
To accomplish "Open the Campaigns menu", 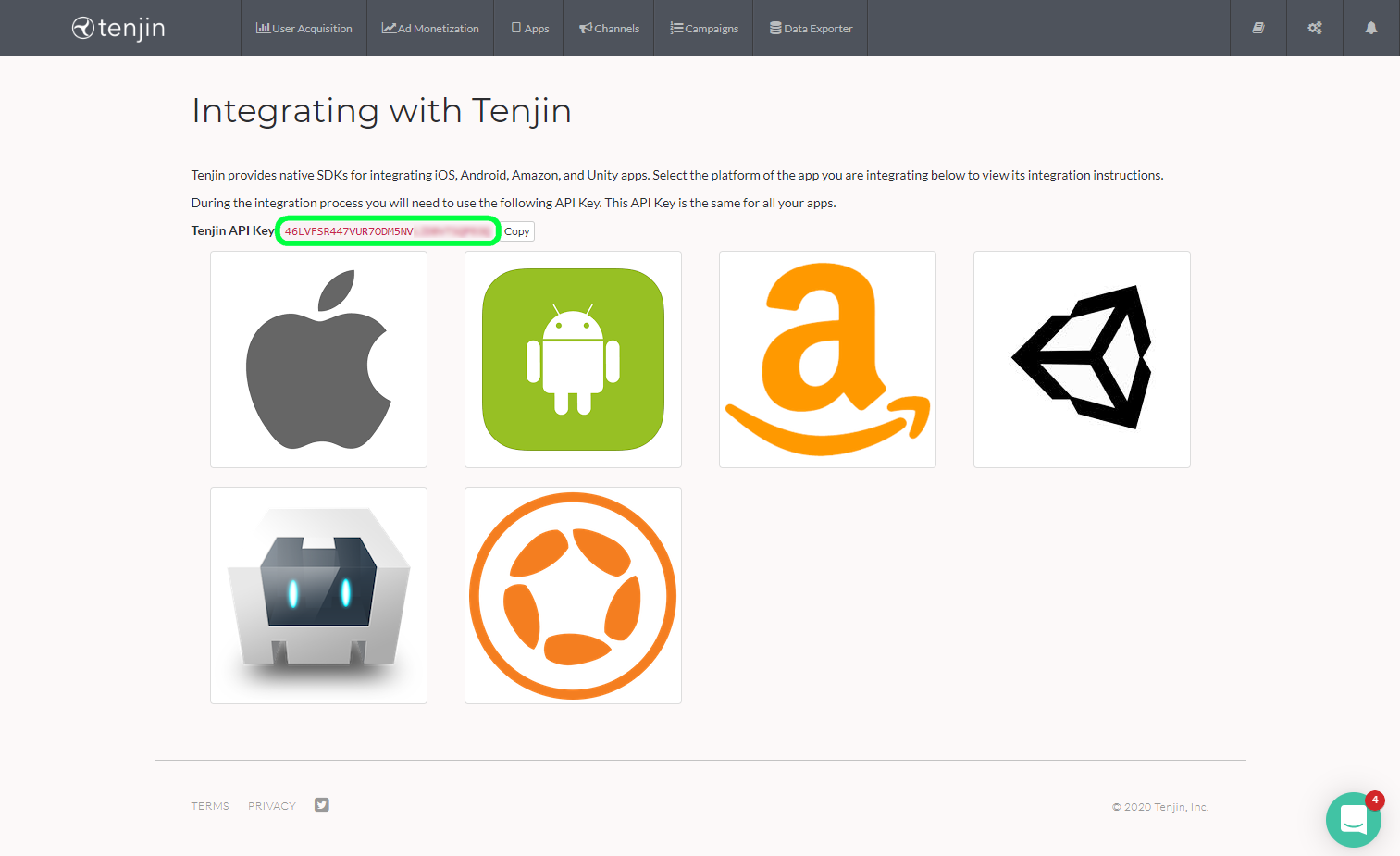I will 704,28.
